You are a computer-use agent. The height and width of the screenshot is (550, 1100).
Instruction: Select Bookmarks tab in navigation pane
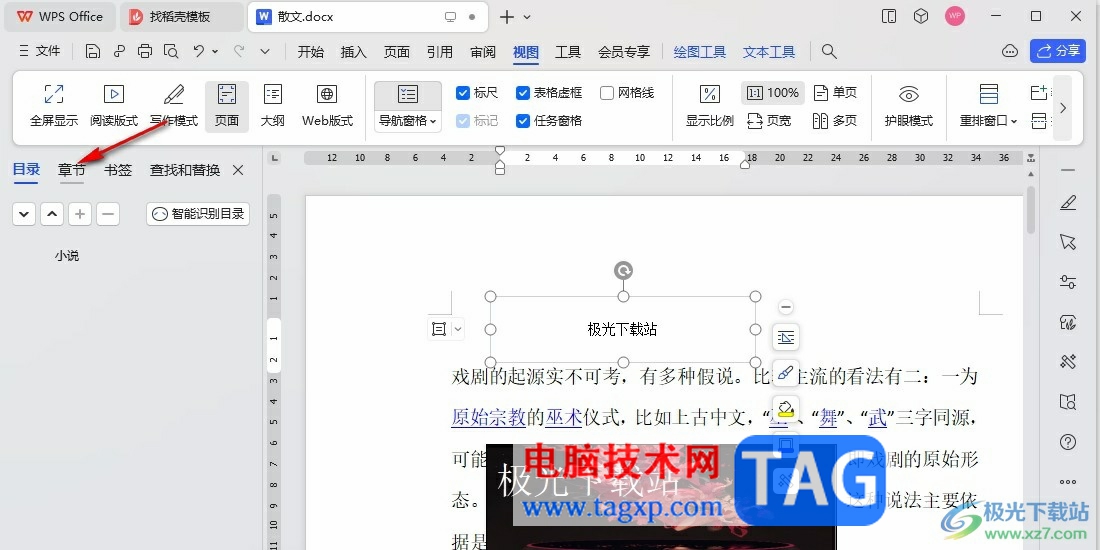[118, 169]
